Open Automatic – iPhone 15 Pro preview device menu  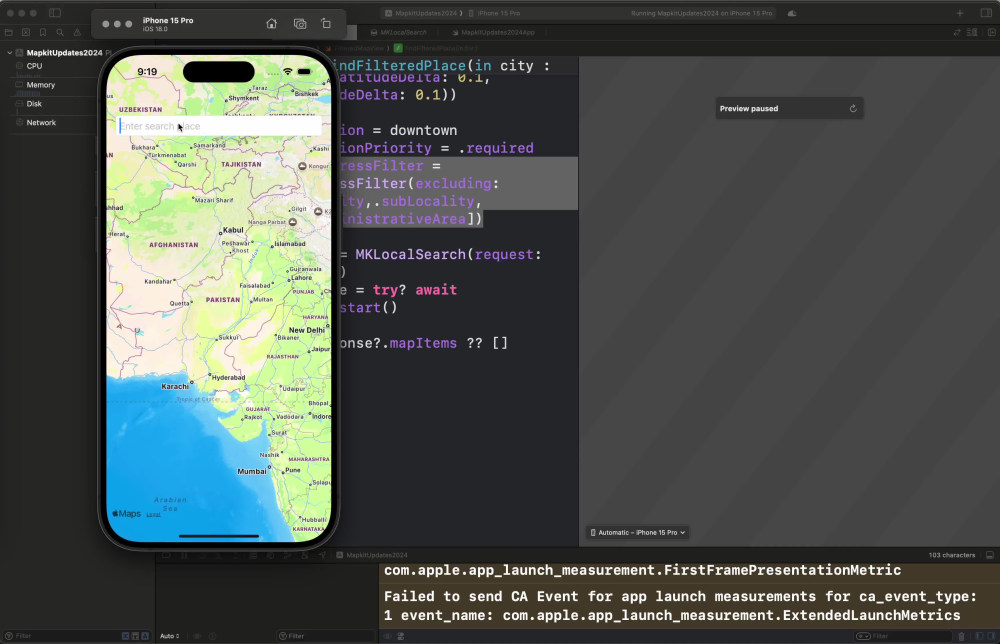[638, 532]
